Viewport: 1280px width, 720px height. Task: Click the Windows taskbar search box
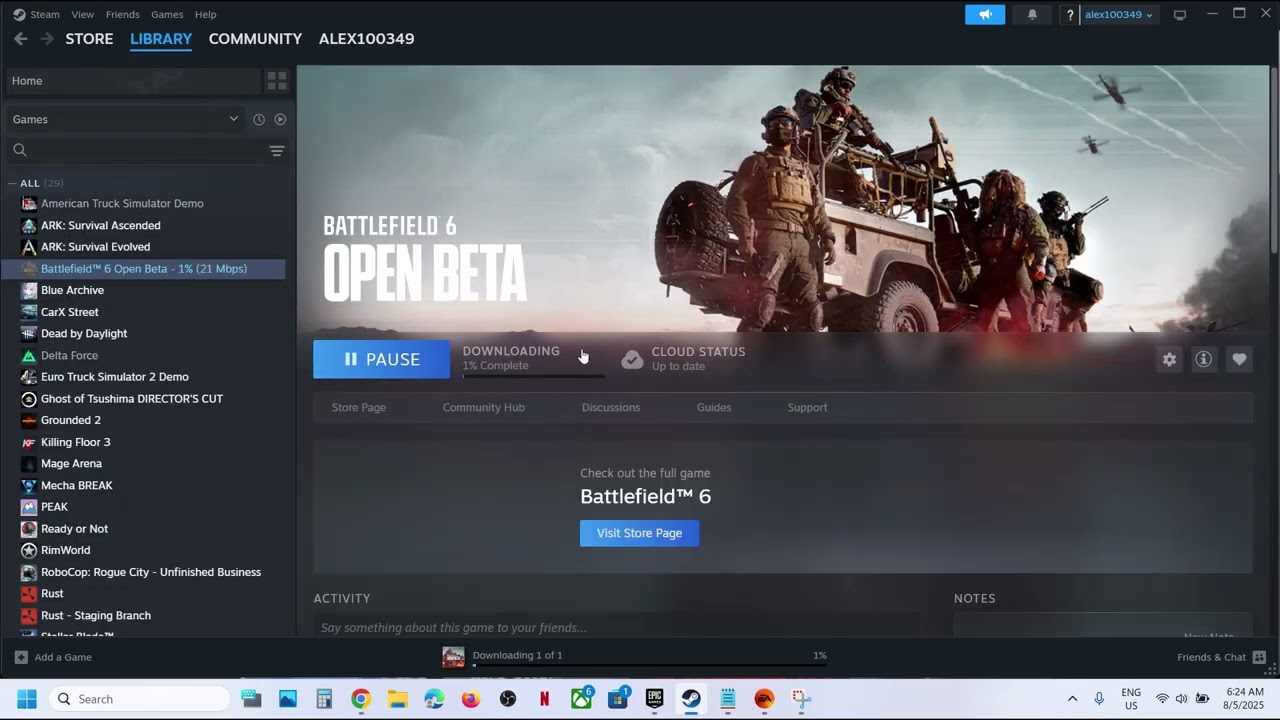(140, 699)
